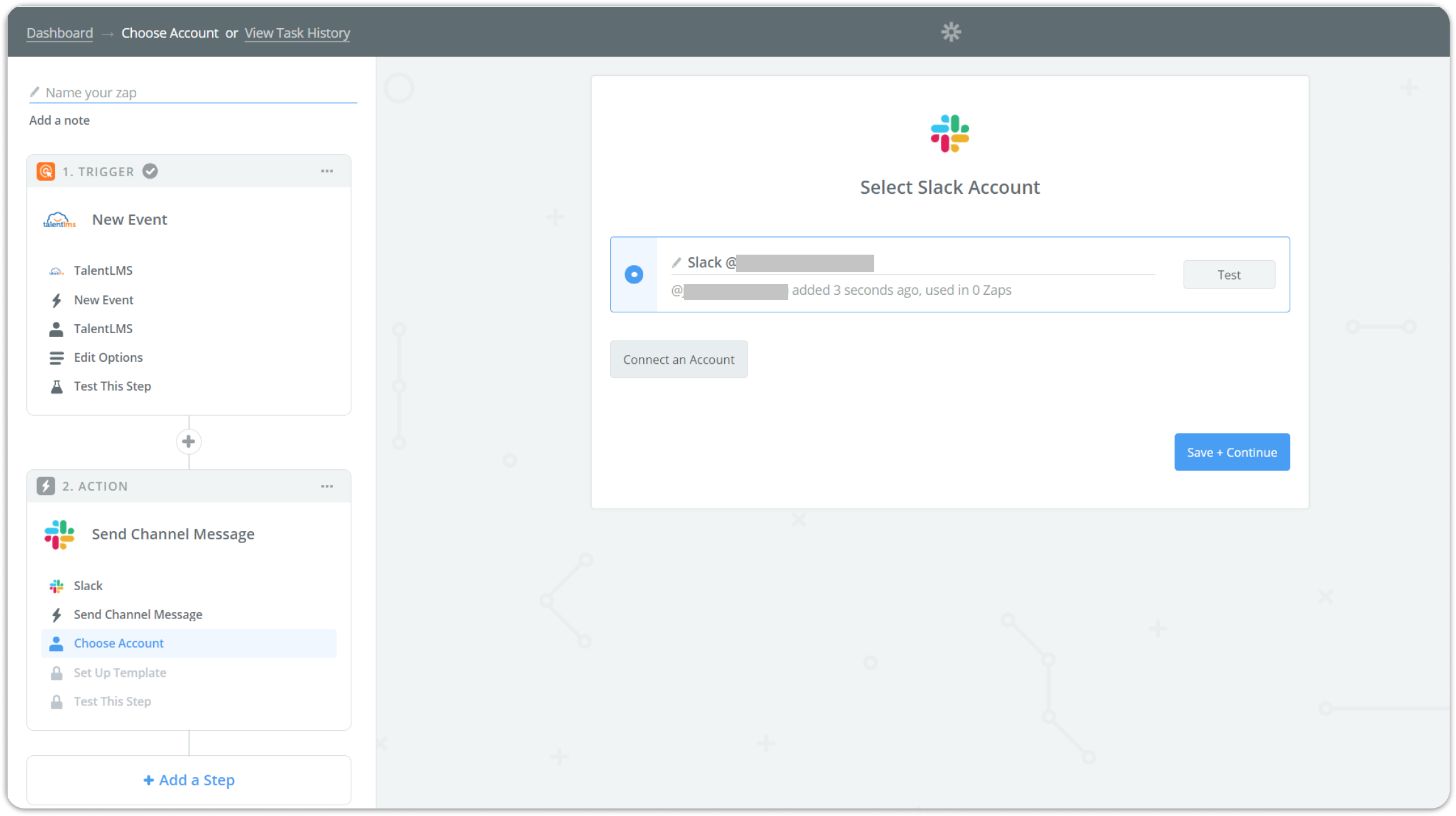The width and height of the screenshot is (1456, 816).
Task: Click the Save + Continue button
Action: pos(1231,452)
